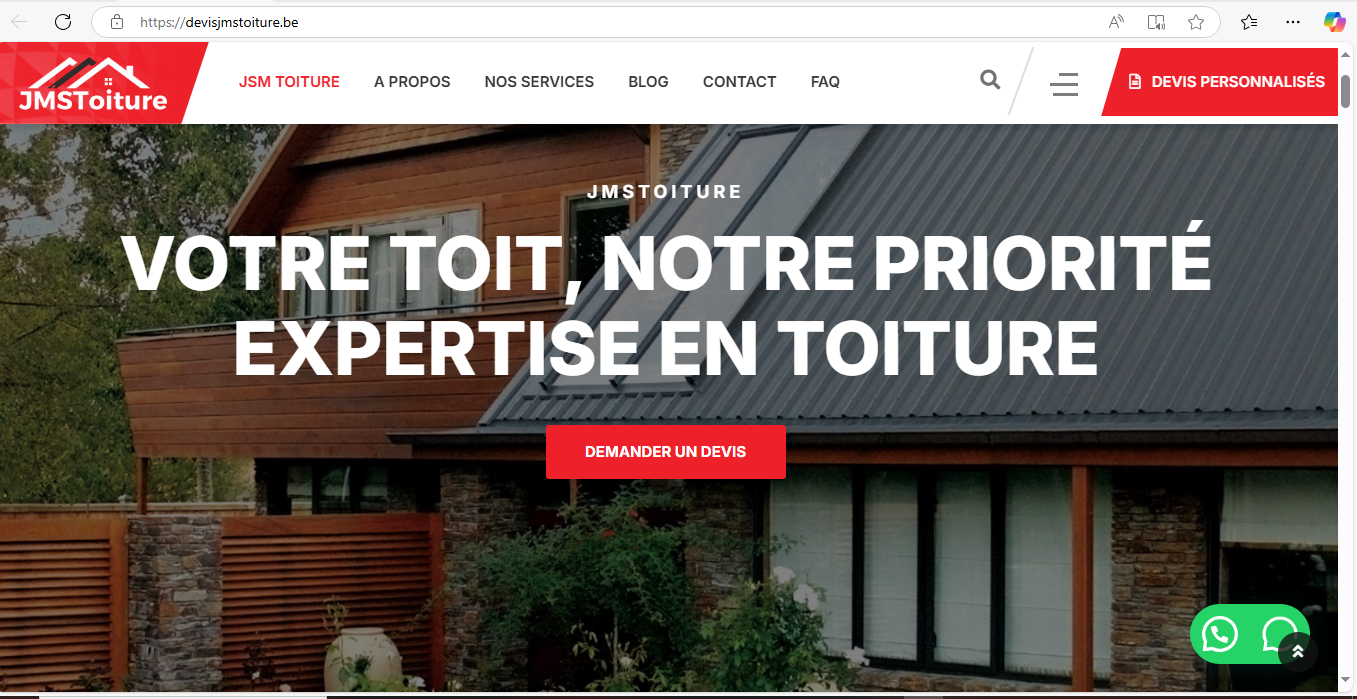Viewport: 1357px width, 699px height.
Task: Open the BLOG navigation link
Action: coord(648,82)
